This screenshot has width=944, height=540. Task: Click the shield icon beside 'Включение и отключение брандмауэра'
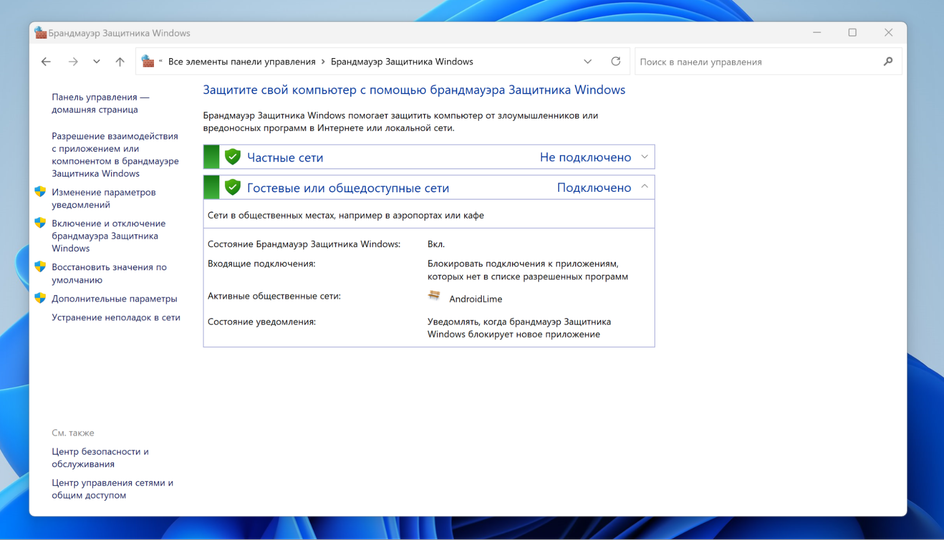coord(40,223)
